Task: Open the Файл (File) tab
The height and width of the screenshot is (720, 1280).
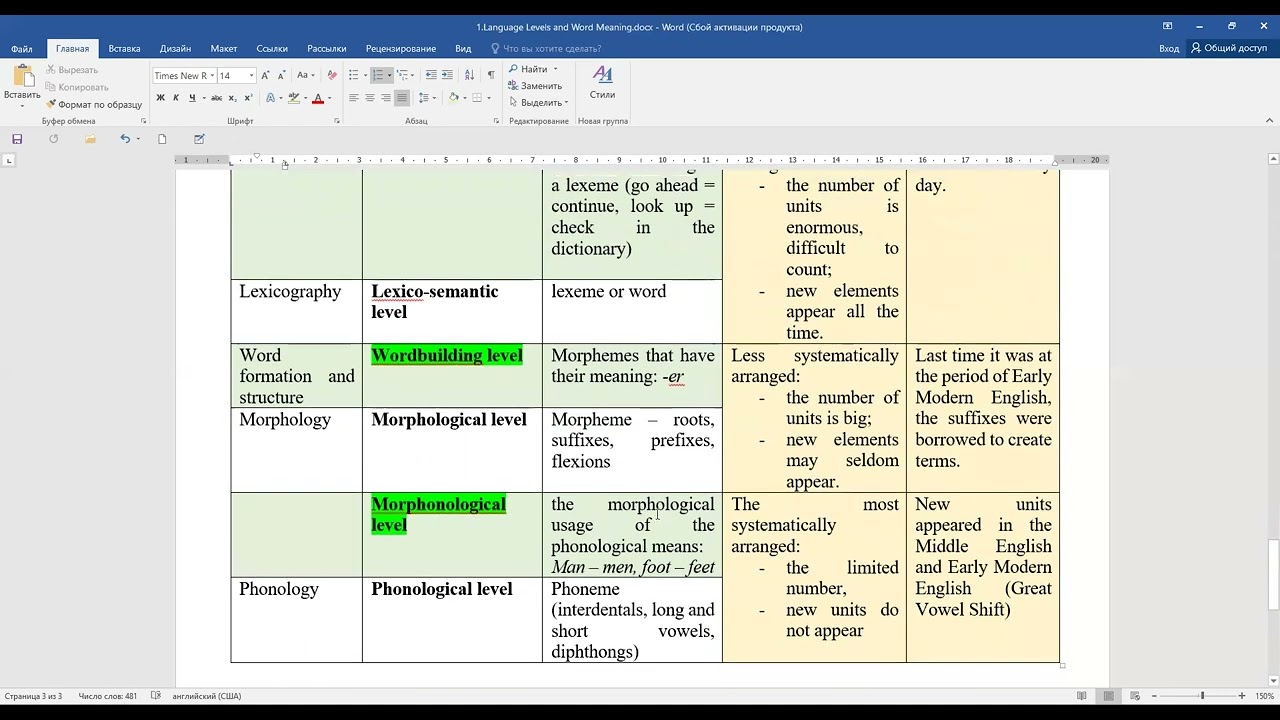Action: 22,48
